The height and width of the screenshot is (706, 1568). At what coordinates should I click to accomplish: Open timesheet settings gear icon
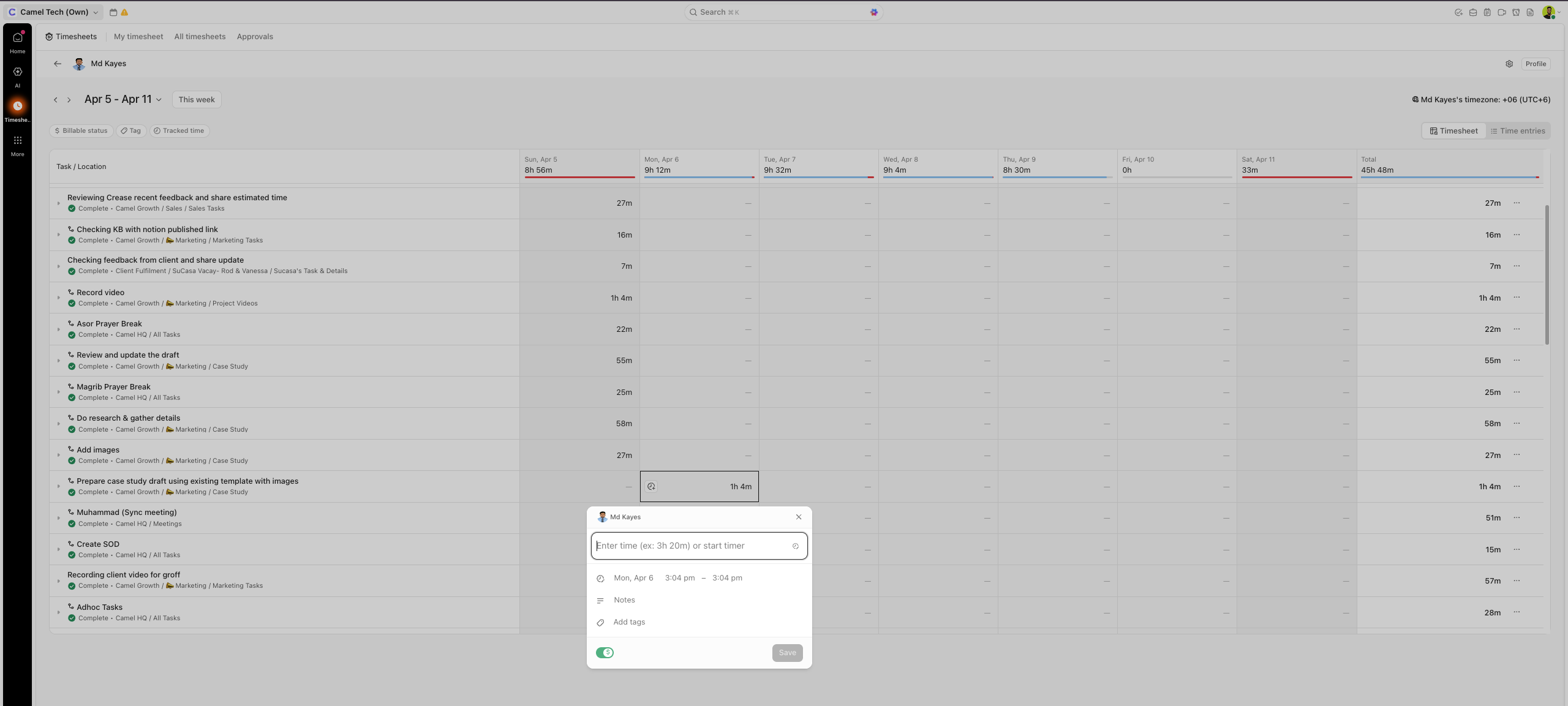pos(1509,64)
